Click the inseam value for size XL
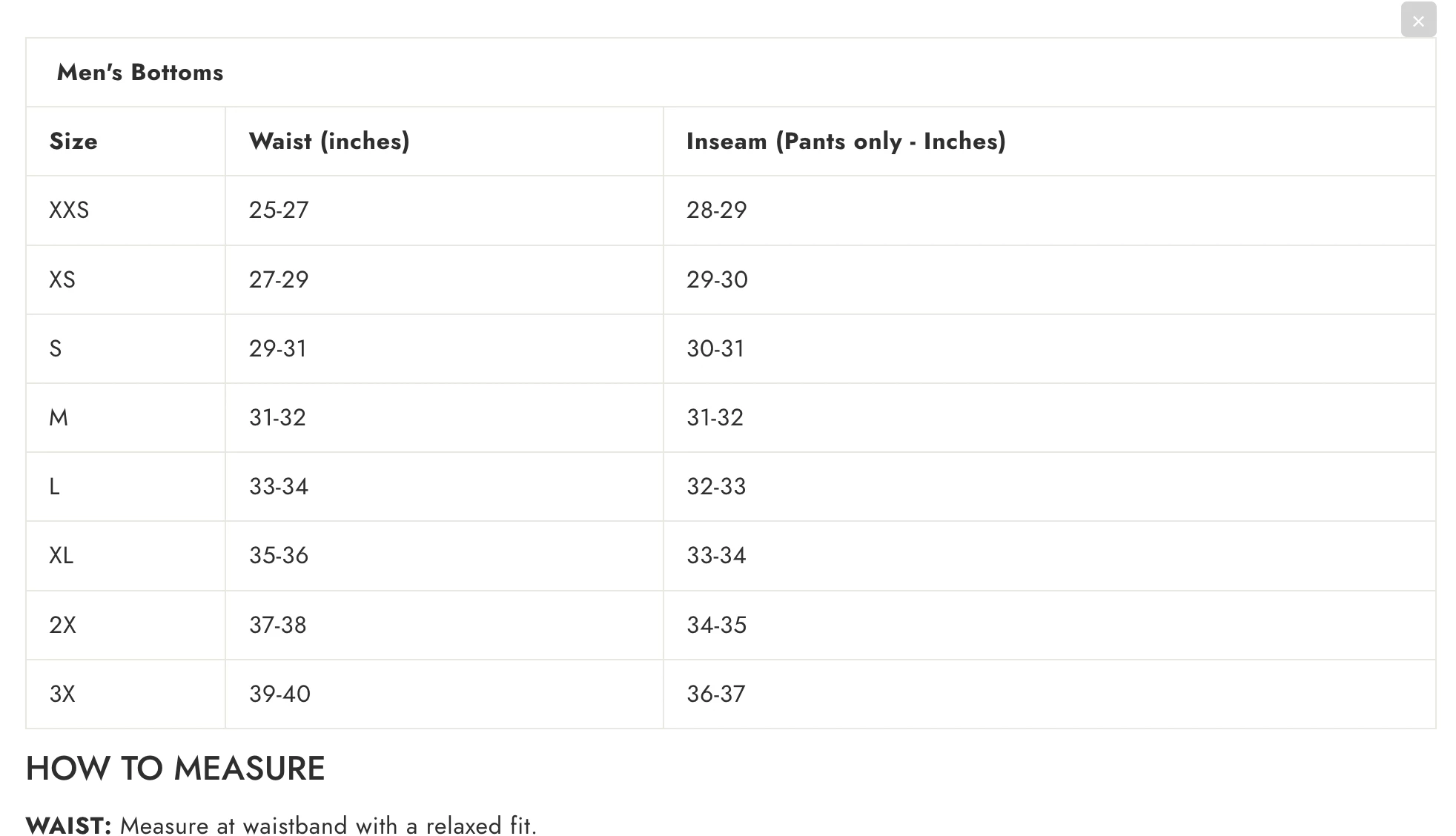 point(716,556)
